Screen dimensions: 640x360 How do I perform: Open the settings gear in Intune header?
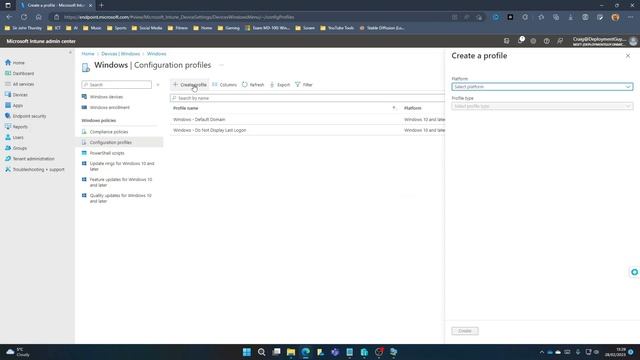click(533, 41)
